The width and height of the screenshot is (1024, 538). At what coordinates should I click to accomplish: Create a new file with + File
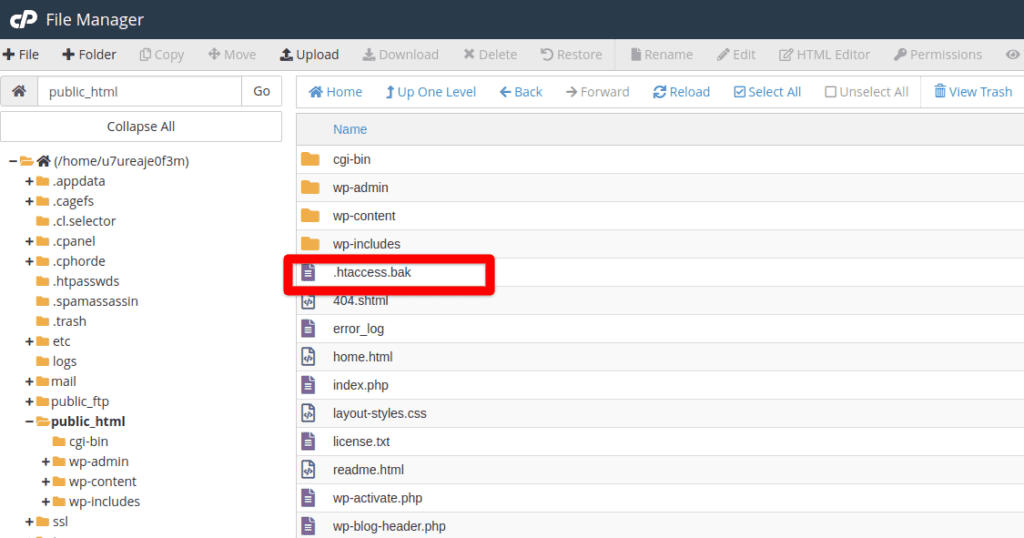(x=21, y=55)
